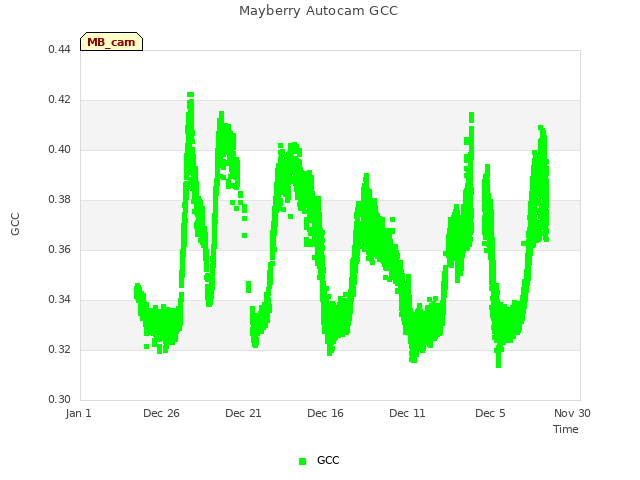Click the Dec 16 x-axis label
Screen dimensions: 640x480
(325, 413)
